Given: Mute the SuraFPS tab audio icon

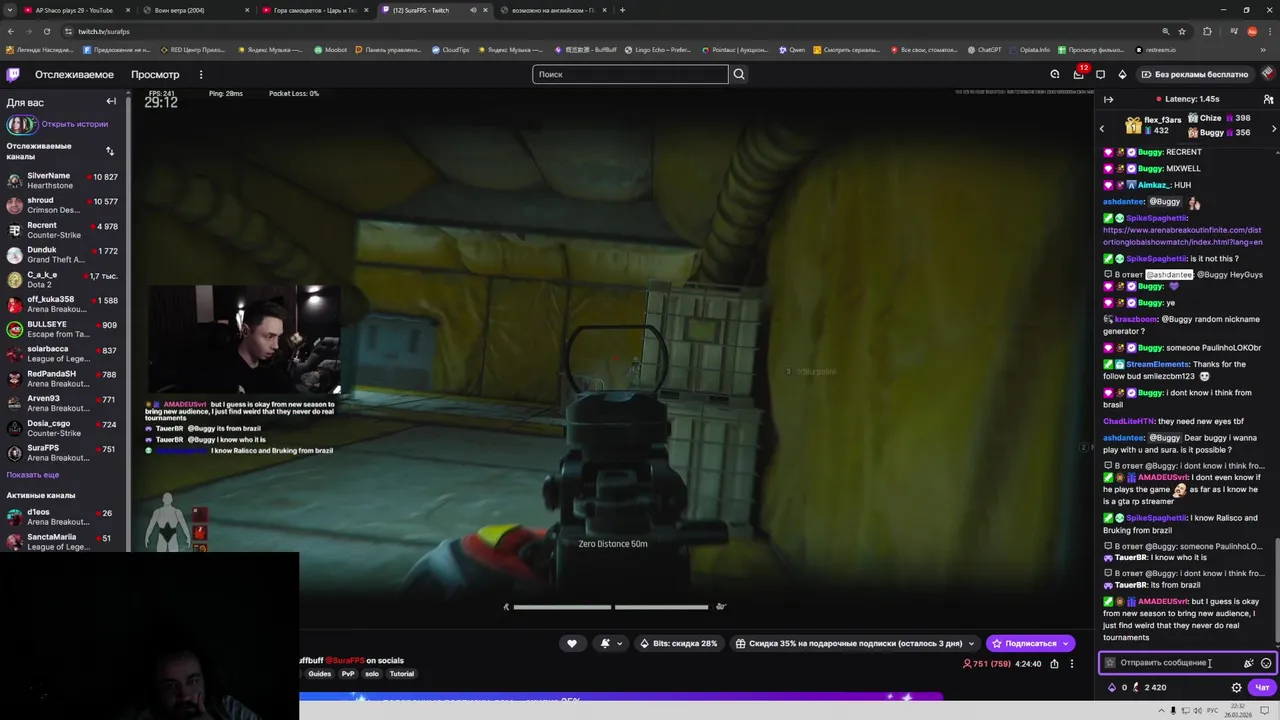Looking at the screenshot, I should (473, 10).
